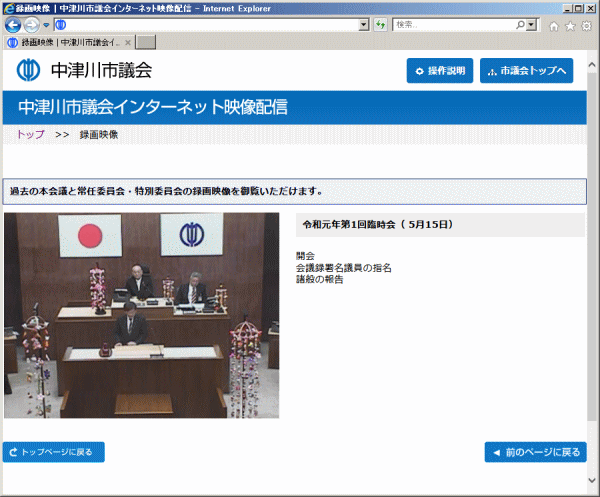The image size is (600, 497).
Task: Click the notice about 過去の本会議 recordings
Action: [x=295, y=191]
